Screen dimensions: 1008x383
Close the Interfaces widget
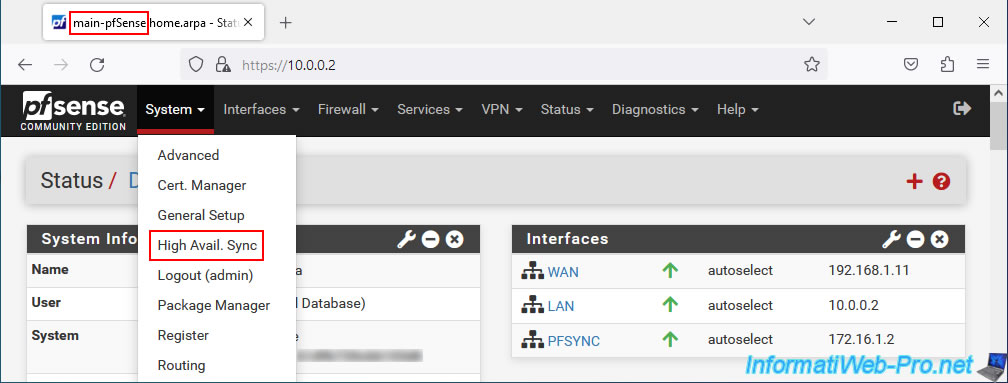939,240
